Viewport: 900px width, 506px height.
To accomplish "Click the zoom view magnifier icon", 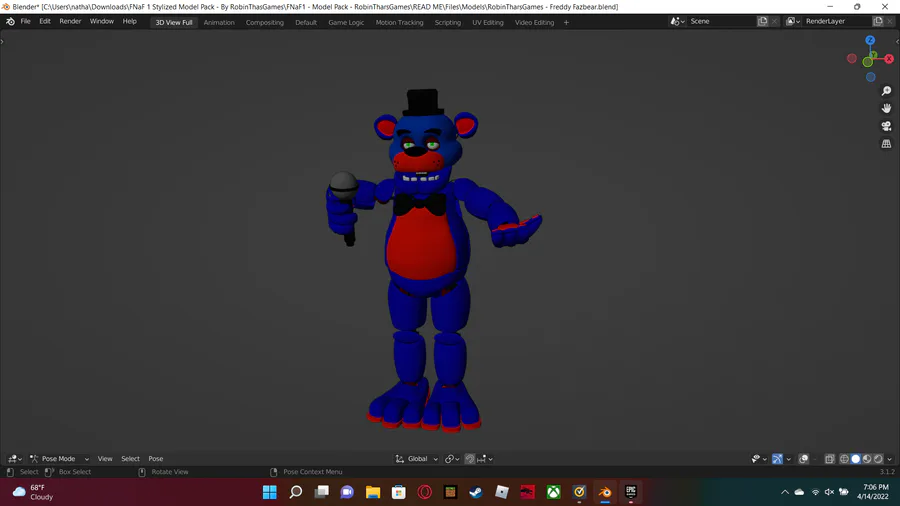I will tap(886, 91).
